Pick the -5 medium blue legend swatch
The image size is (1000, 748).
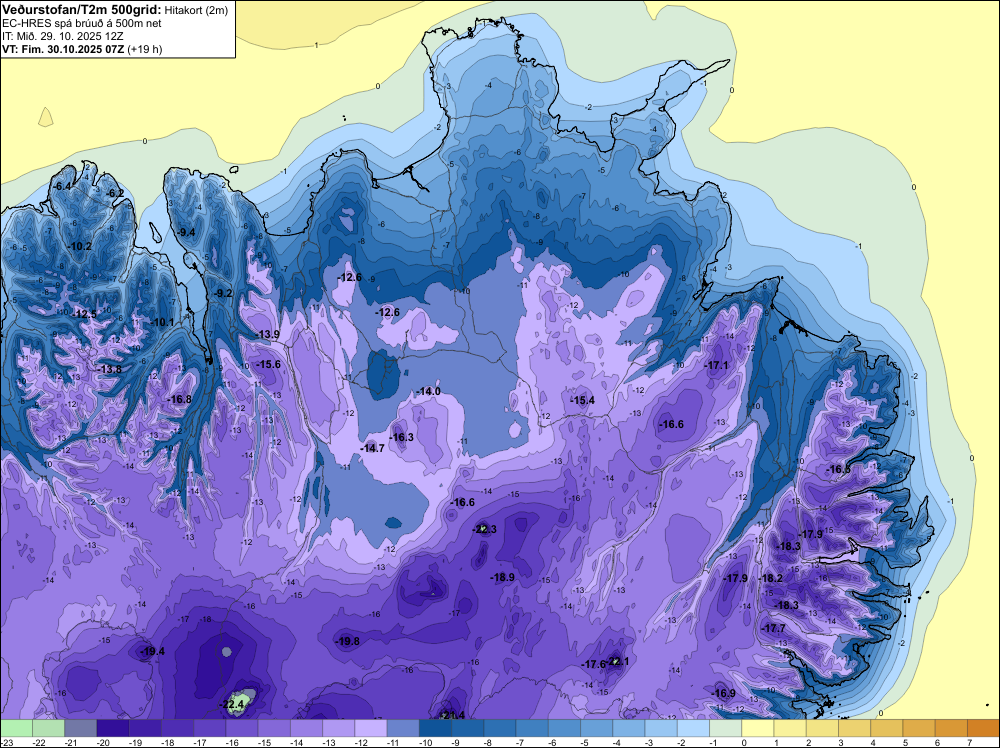coord(597,728)
